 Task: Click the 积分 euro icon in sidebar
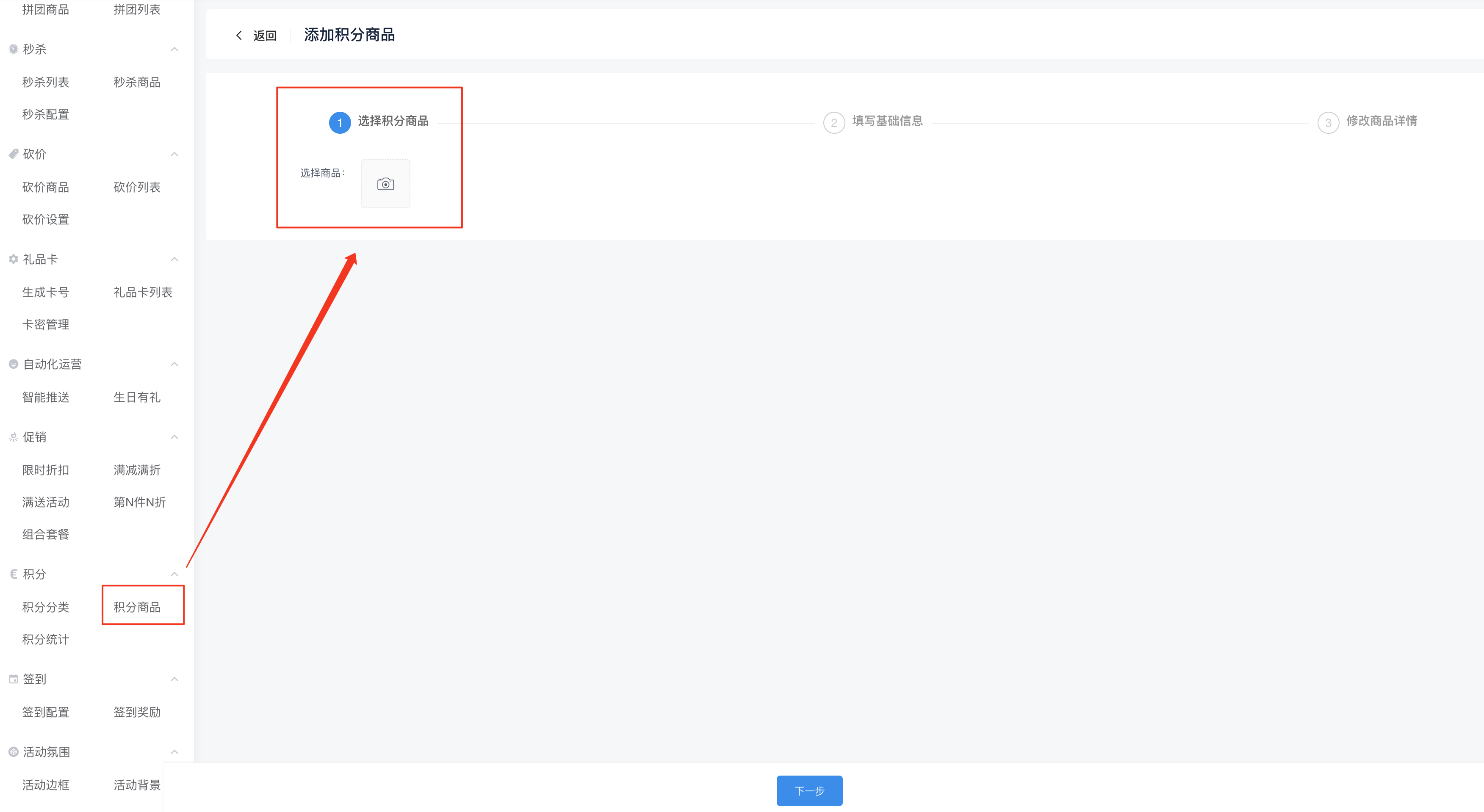coord(13,574)
